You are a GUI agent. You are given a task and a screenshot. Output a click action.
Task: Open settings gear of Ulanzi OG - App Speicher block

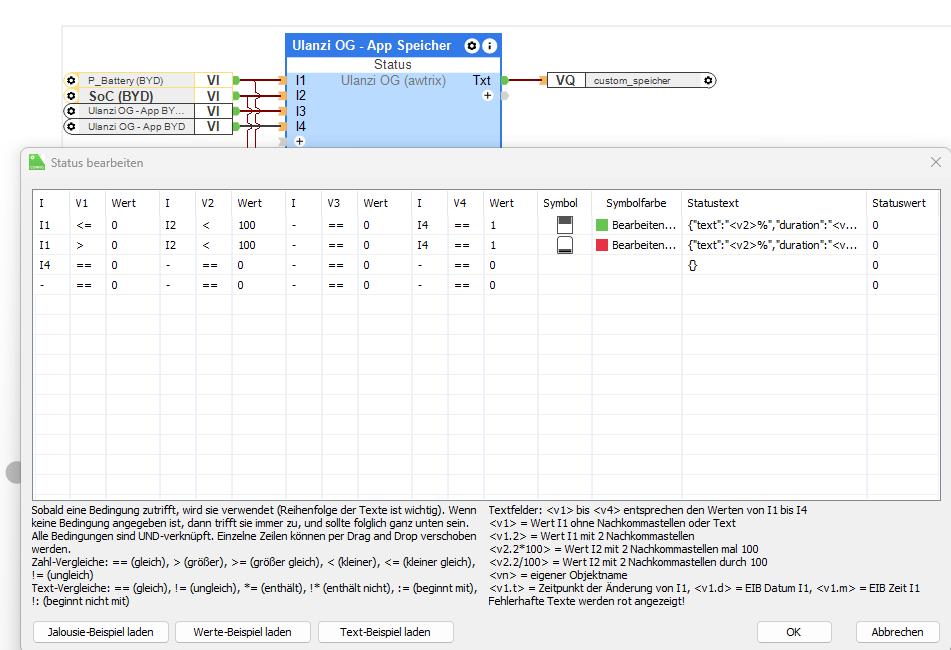(x=471, y=45)
